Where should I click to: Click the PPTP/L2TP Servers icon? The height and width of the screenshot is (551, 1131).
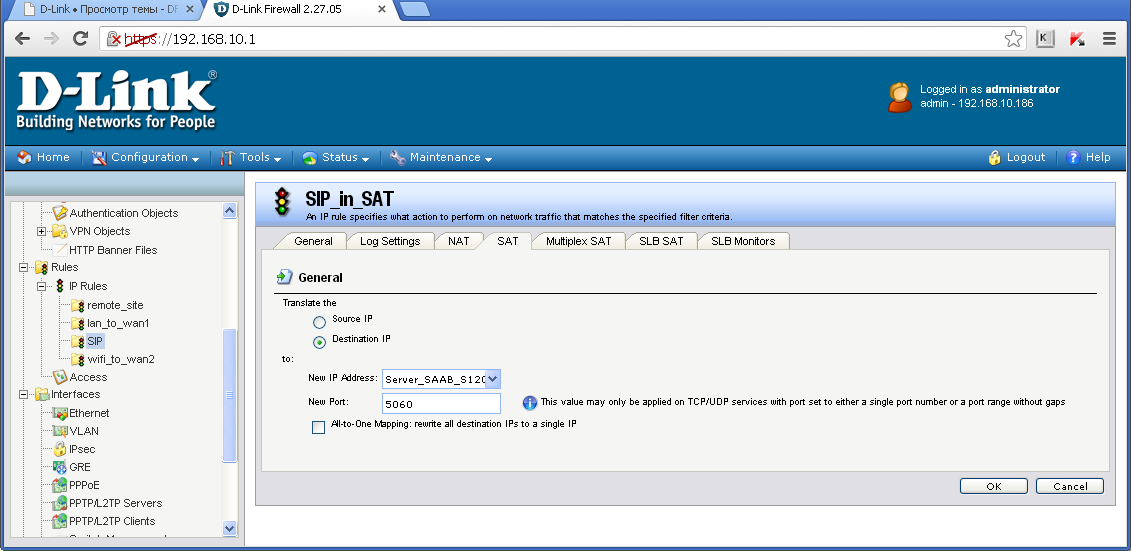[60, 503]
